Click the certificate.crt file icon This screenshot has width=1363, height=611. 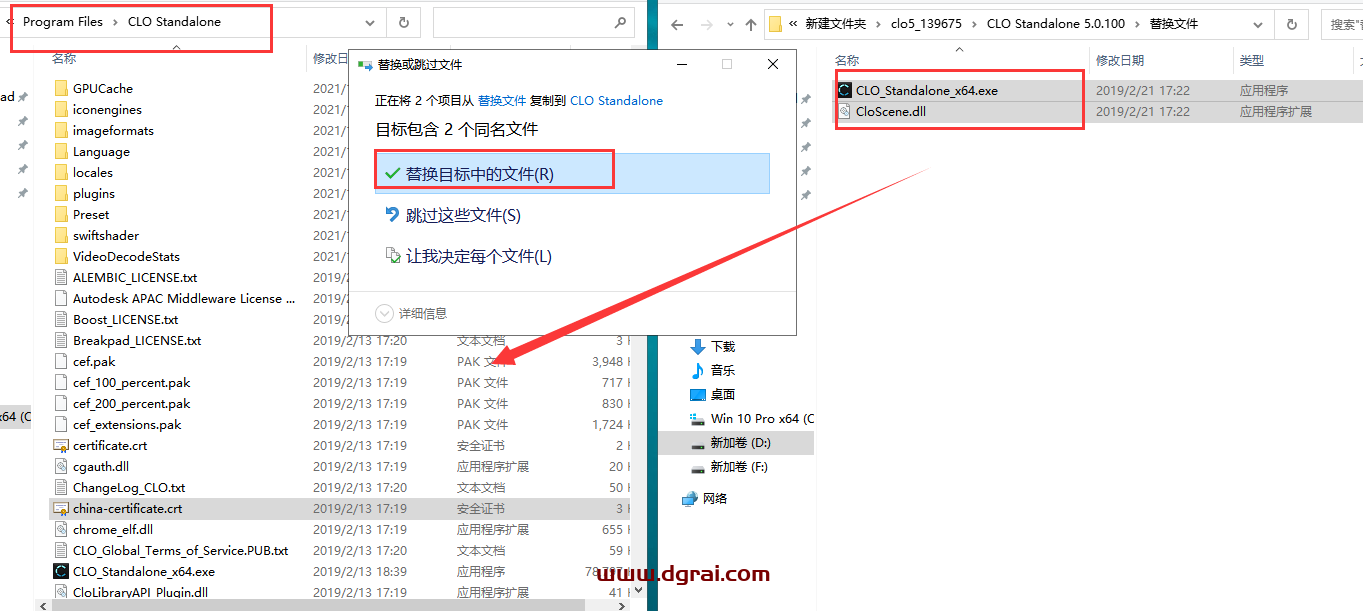61,445
